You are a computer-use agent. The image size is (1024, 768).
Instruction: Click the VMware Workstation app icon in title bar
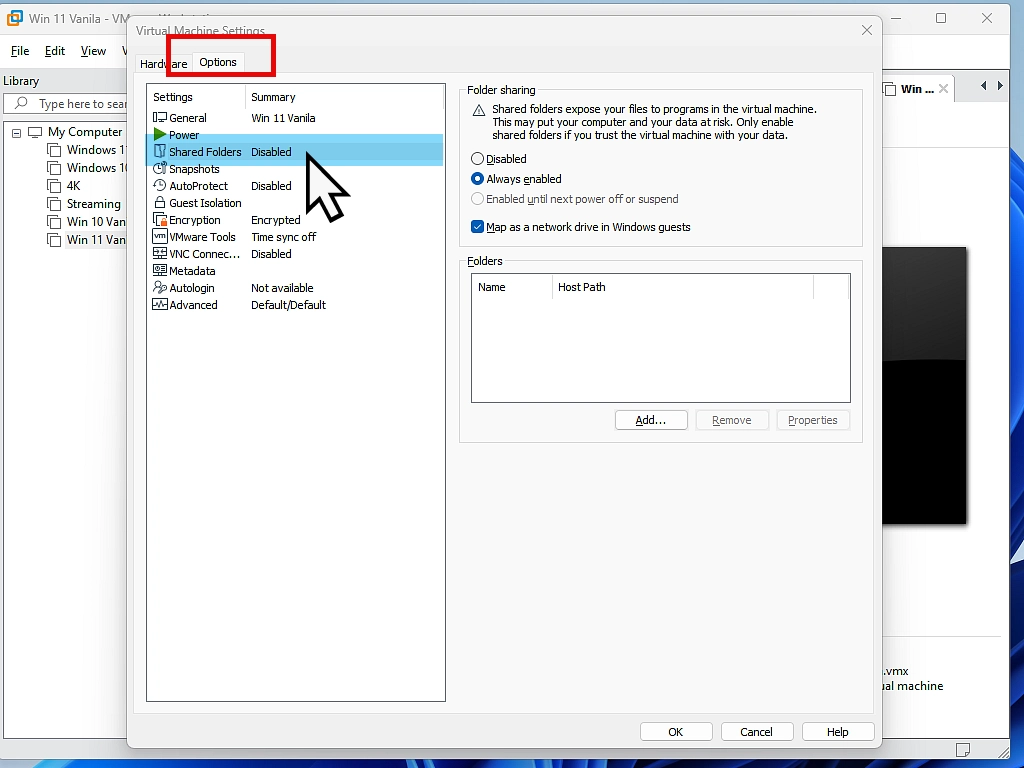pos(14,18)
